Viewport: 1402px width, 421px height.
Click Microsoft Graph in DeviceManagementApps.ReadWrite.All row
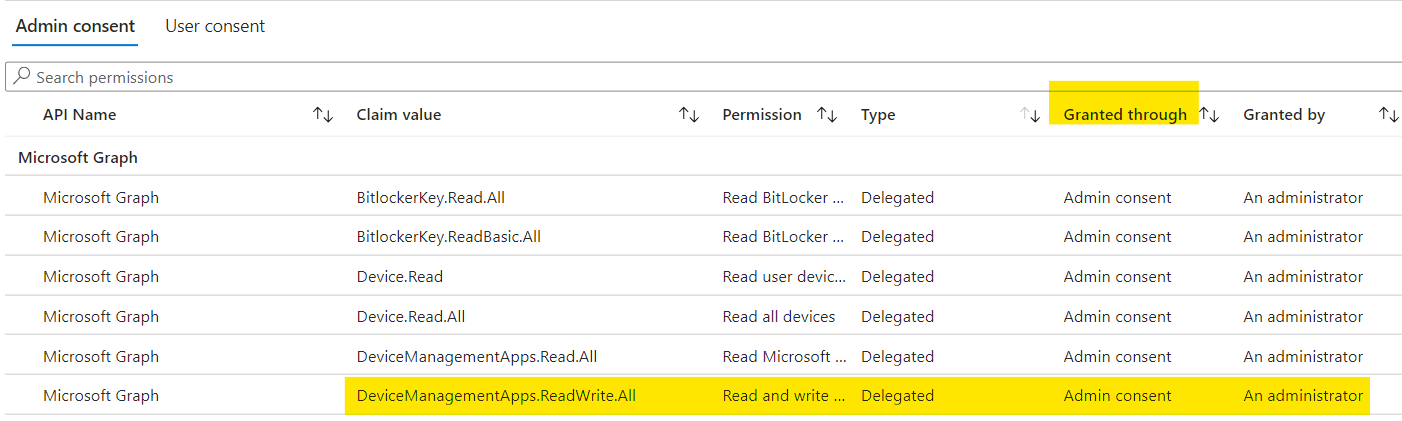point(101,396)
